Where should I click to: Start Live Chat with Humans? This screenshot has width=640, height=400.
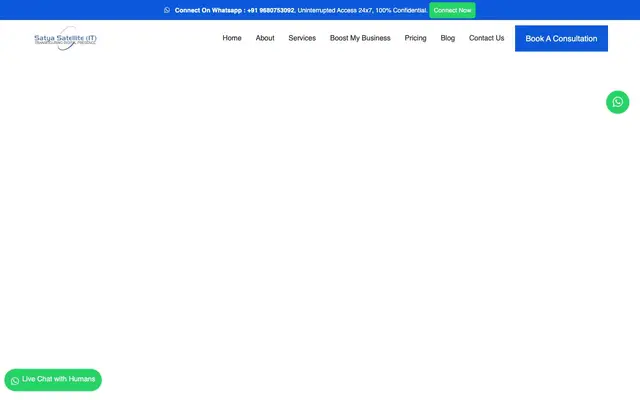(53, 380)
